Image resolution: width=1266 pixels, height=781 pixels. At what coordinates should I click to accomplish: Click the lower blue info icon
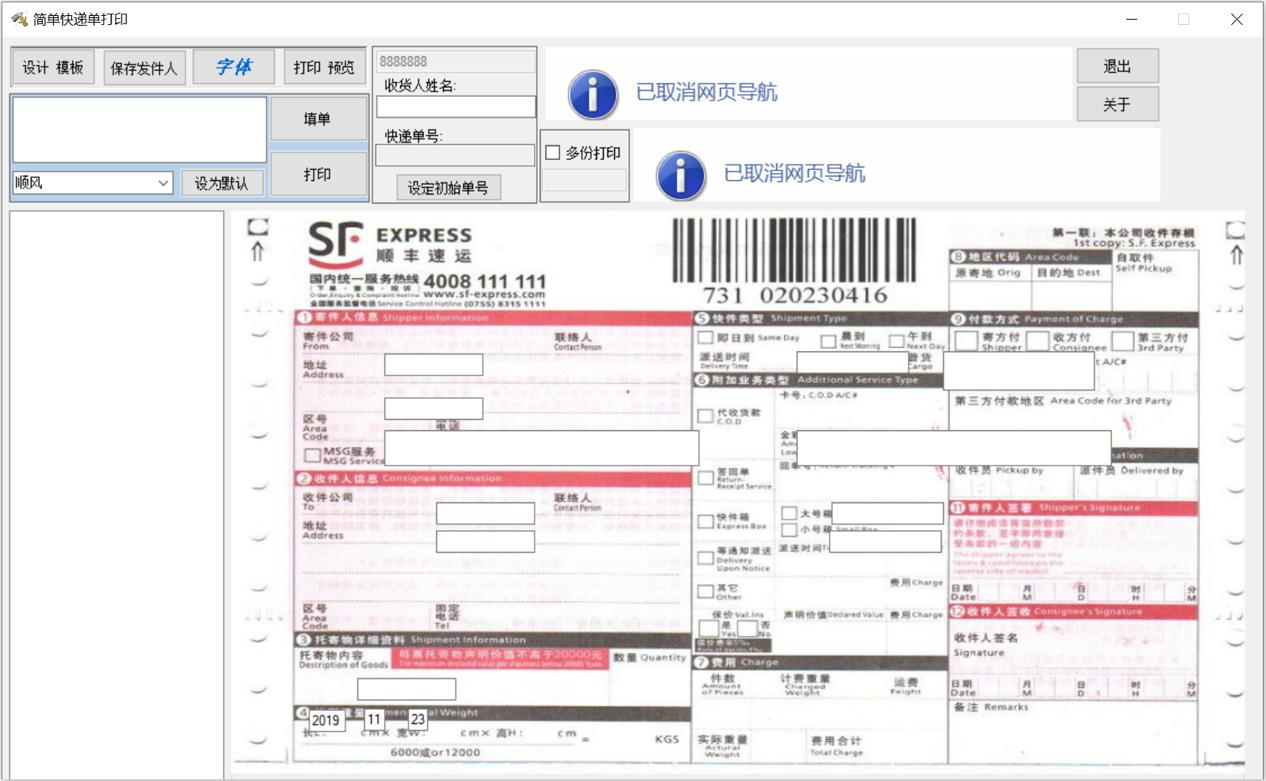point(680,175)
